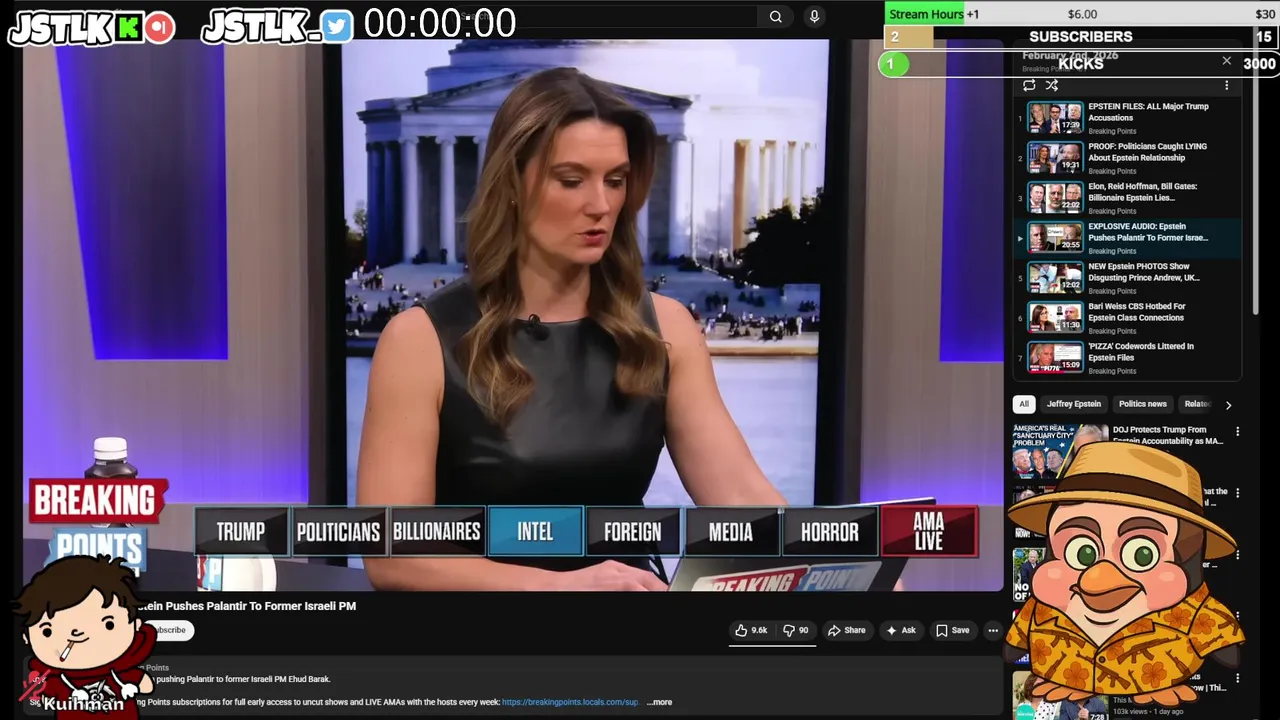Click the Twitter bird icon in overlay

[337, 27]
